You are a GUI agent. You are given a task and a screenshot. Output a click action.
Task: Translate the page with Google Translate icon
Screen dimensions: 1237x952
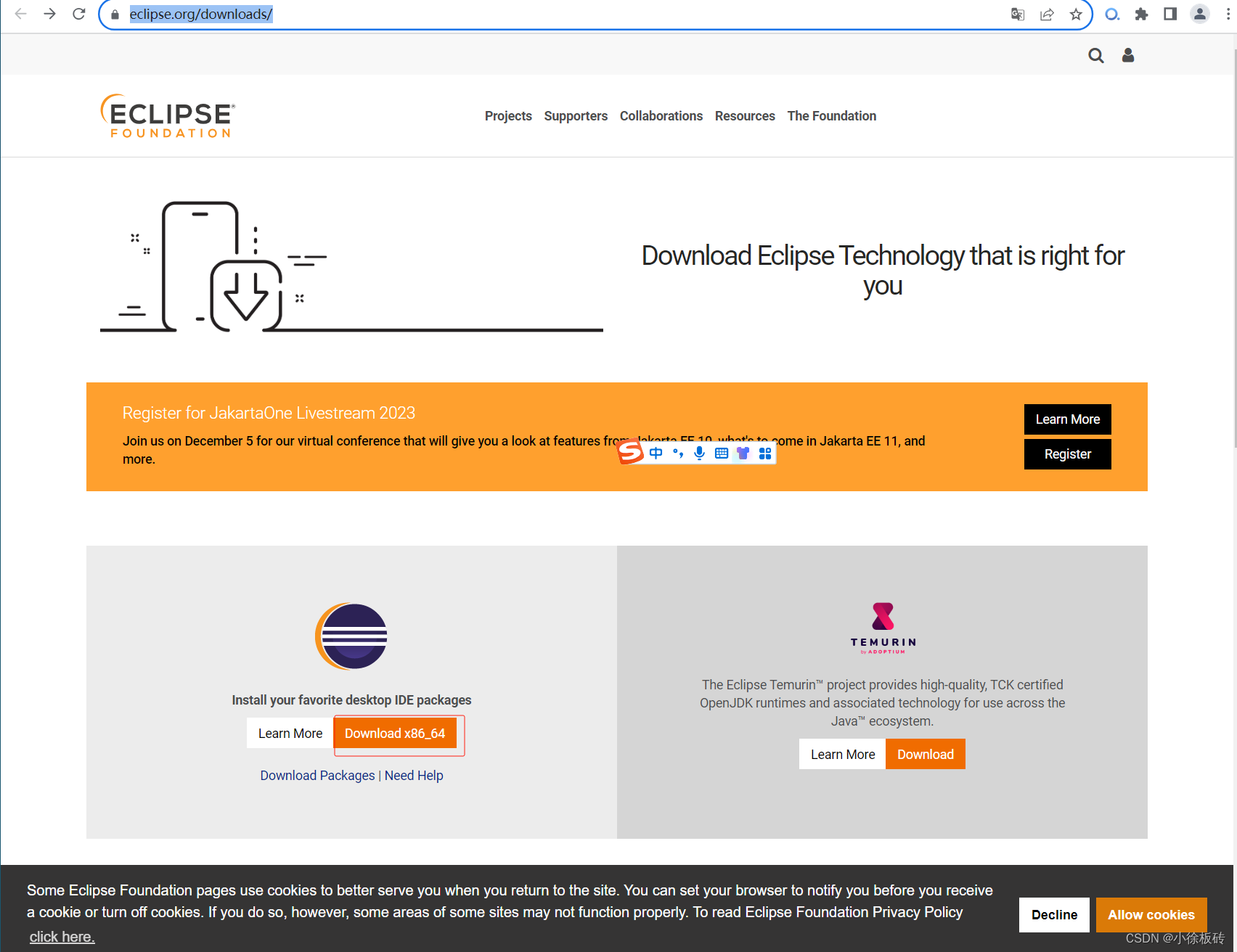click(x=1018, y=14)
